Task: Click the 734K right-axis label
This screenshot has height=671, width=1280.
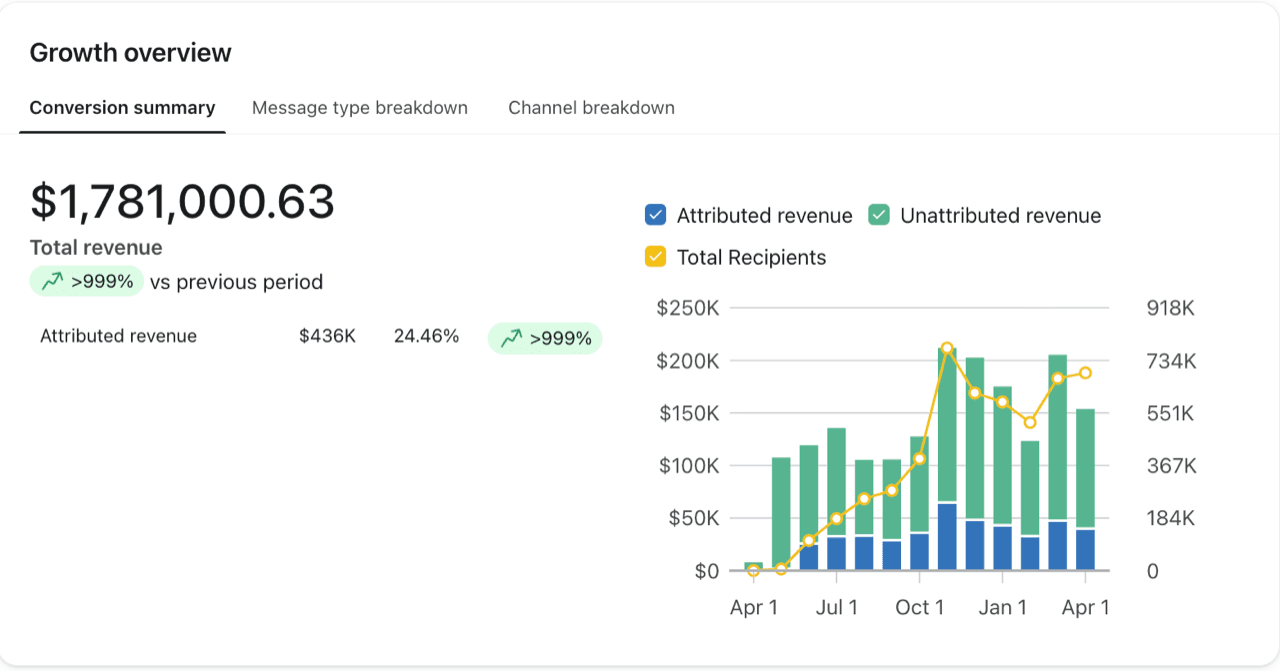Action: click(1172, 361)
